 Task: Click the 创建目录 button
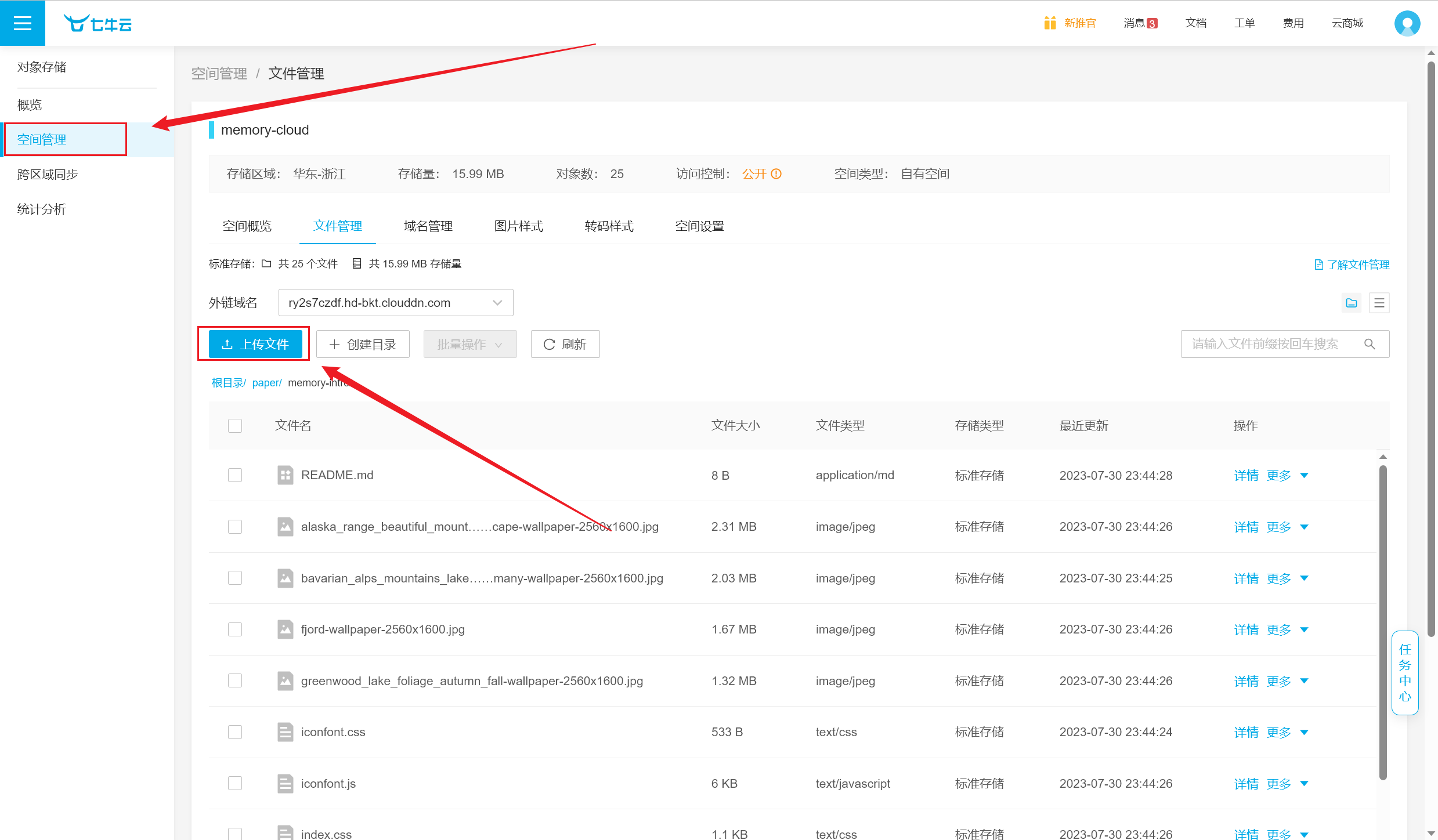pos(363,344)
